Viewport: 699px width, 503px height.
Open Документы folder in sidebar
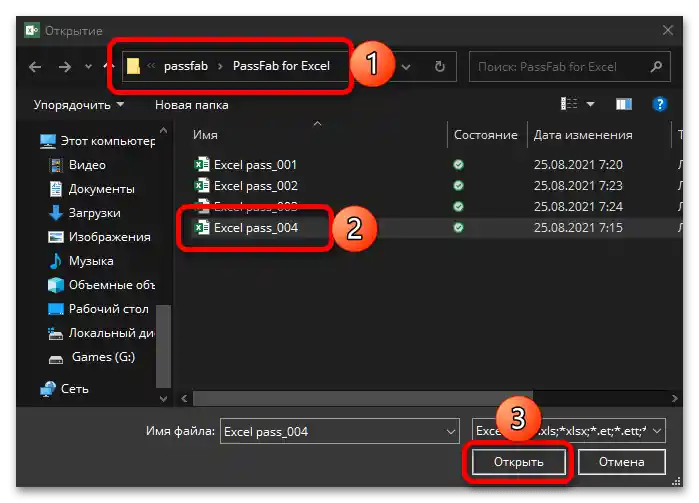91,189
